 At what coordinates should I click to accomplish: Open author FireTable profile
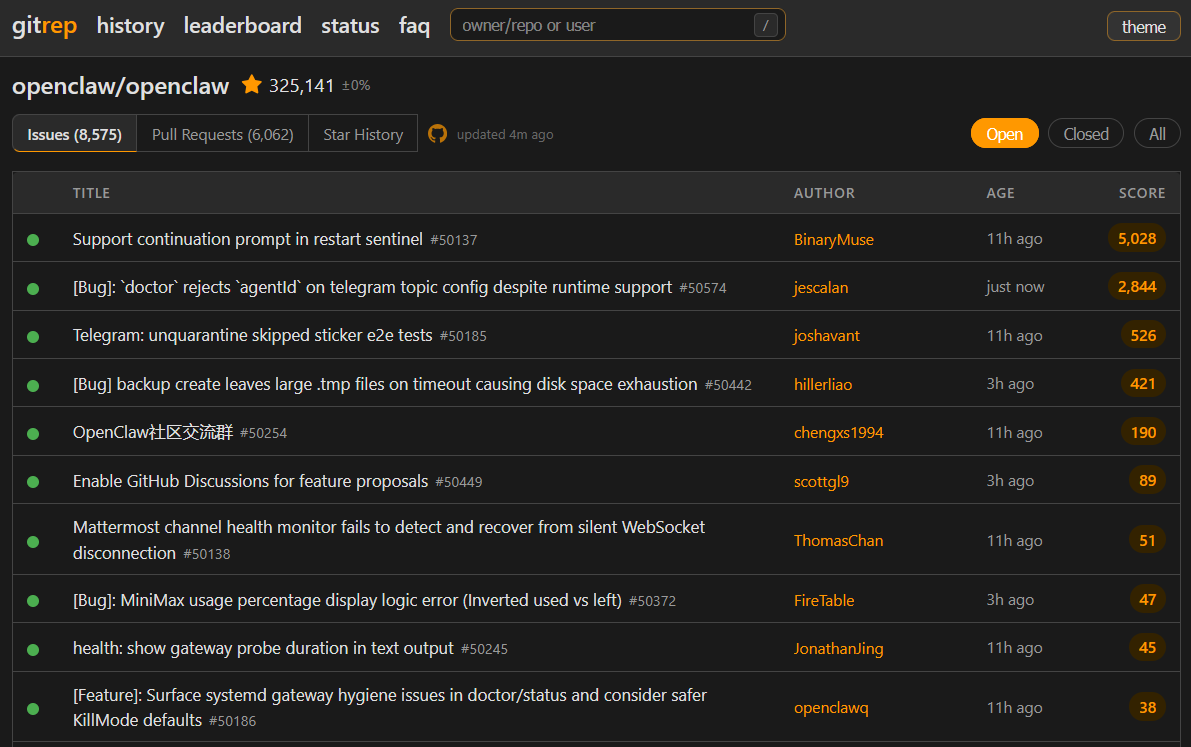[824, 600]
